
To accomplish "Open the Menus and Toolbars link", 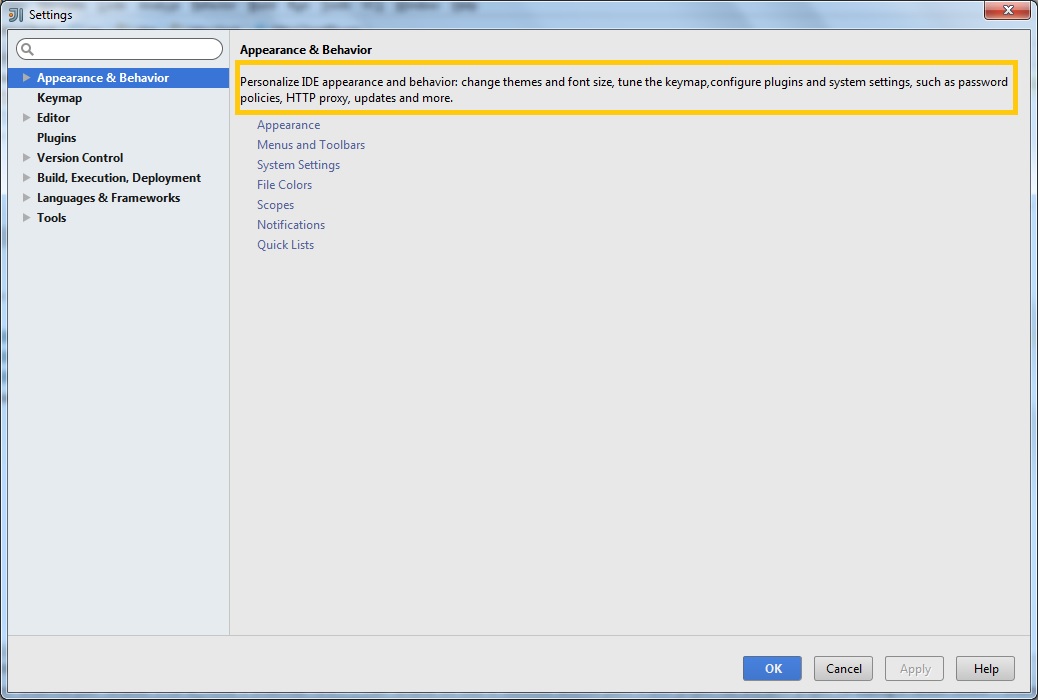I will pos(311,145).
